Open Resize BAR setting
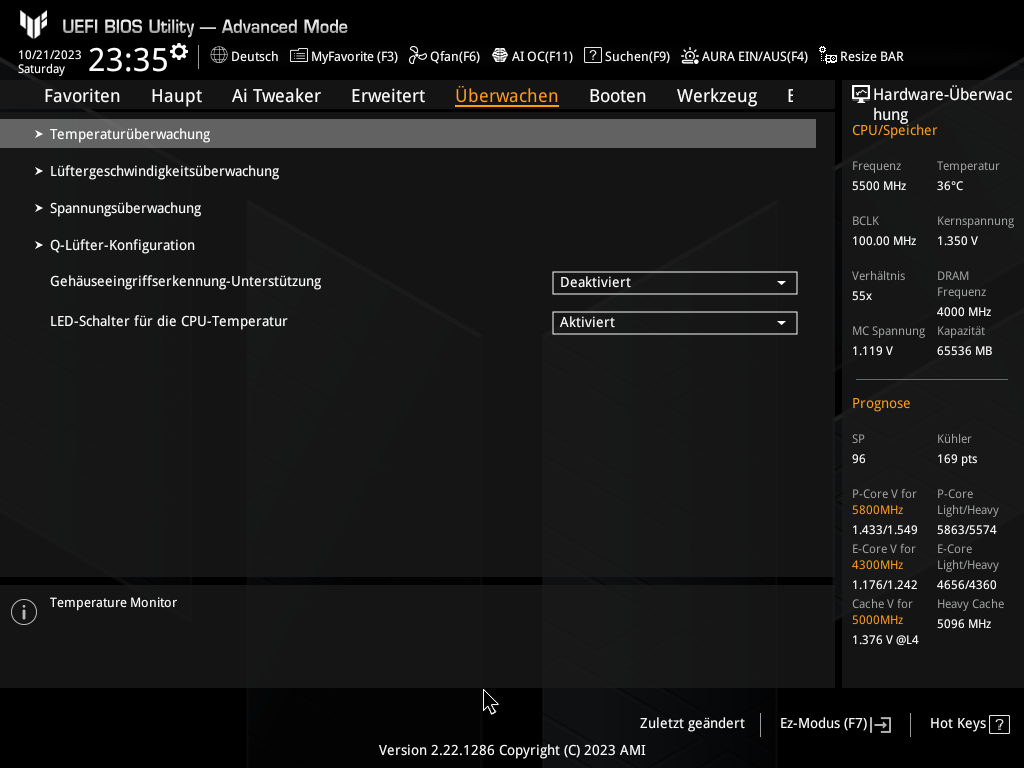Viewport: 1024px width, 768px height. coord(828,56)
